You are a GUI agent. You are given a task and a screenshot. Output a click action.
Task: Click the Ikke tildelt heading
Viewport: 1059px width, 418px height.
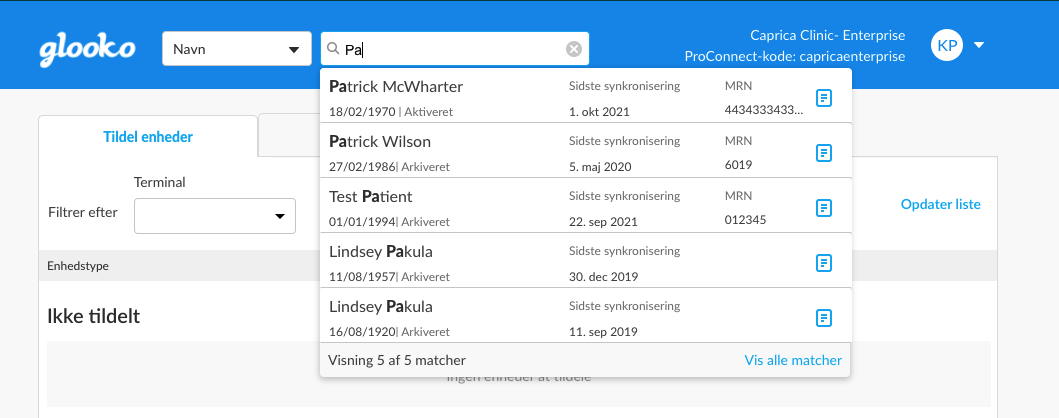point(93,315)
